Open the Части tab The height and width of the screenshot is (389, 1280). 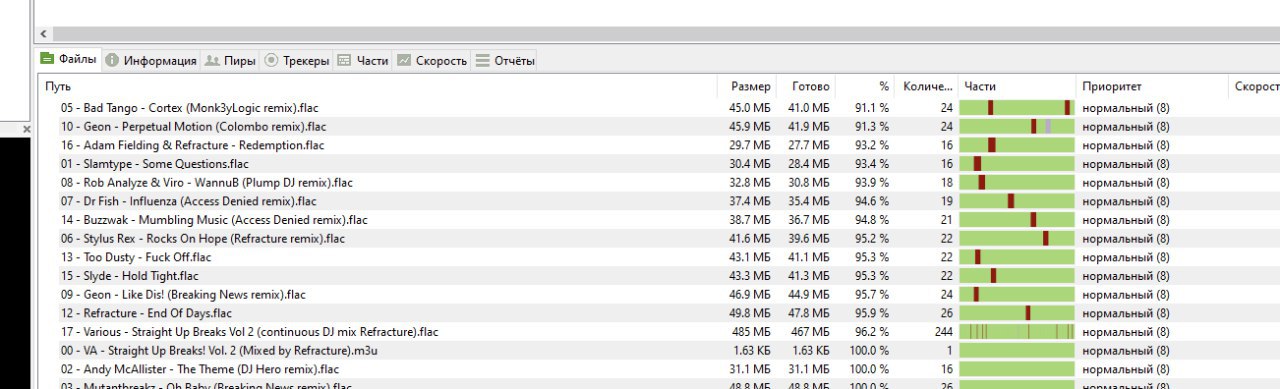tap(363, 61)
